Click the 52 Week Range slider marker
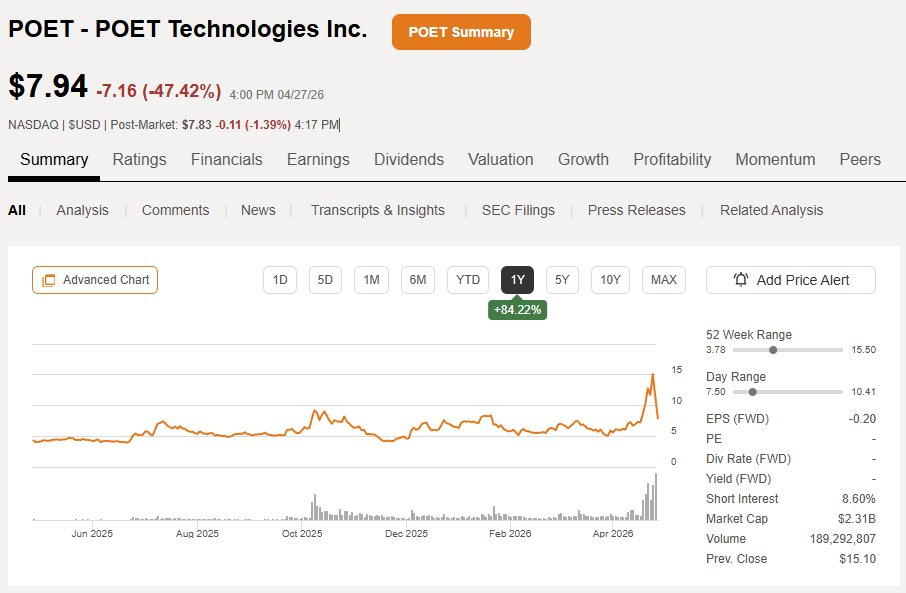906x593 pixels. click(773, 350)
